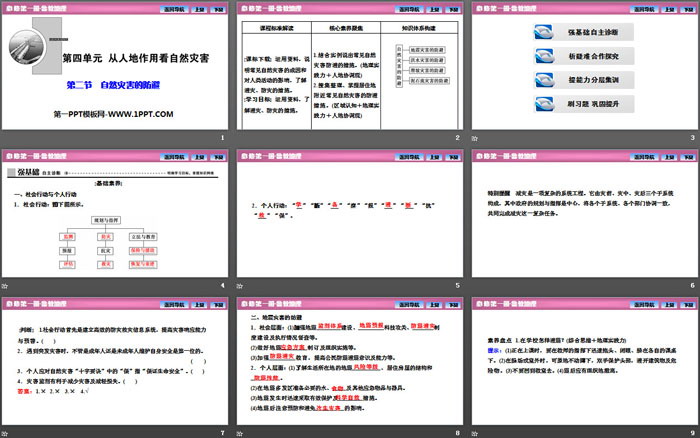Screen dimensions: 700x438
Task: Select slide 8 thumbnail about 地震灾害的防避
Action: 348,364
